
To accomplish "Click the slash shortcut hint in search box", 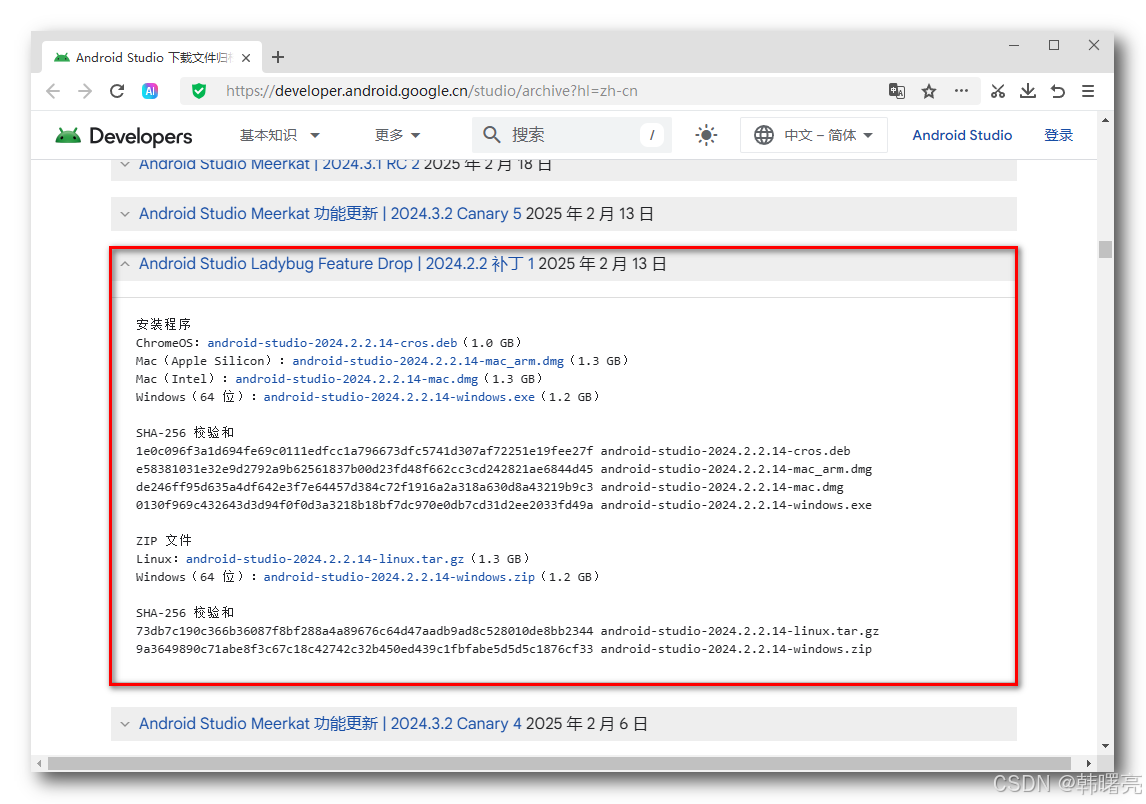I will 652,135.
